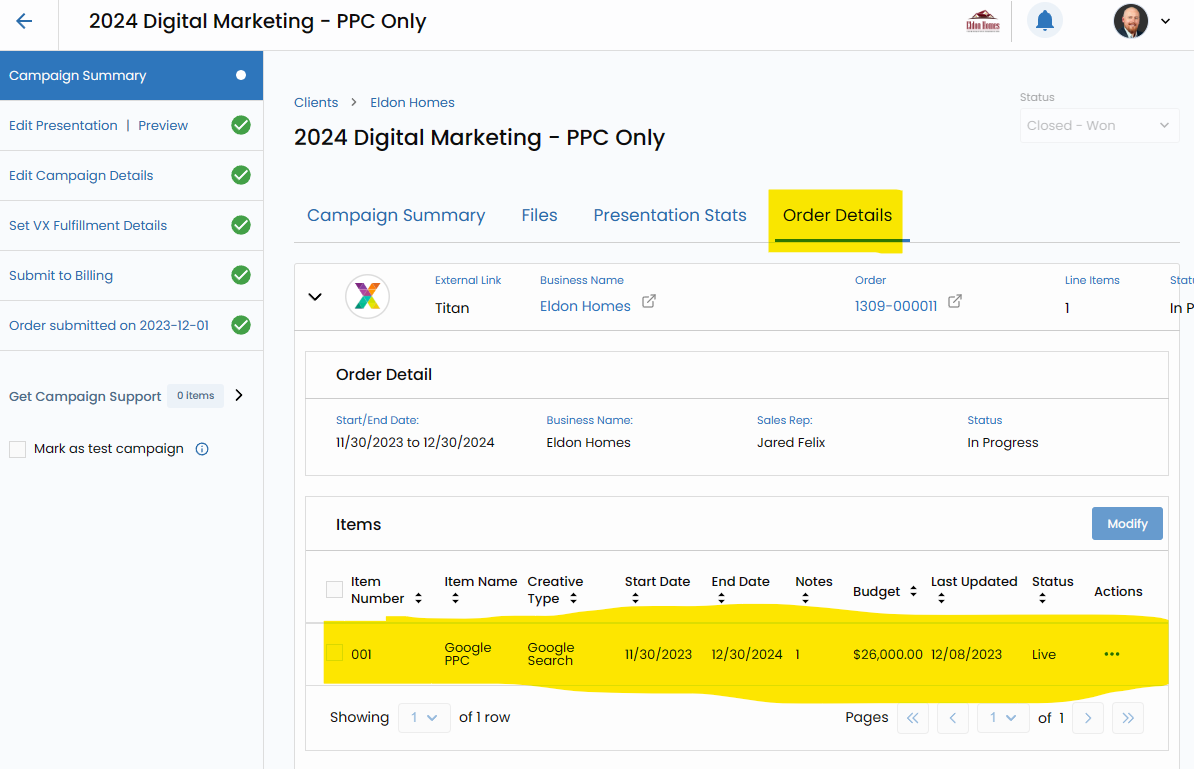Screen dimensions: 1194x769
Task: Open the notifications bell
Action: [1044, 21]
